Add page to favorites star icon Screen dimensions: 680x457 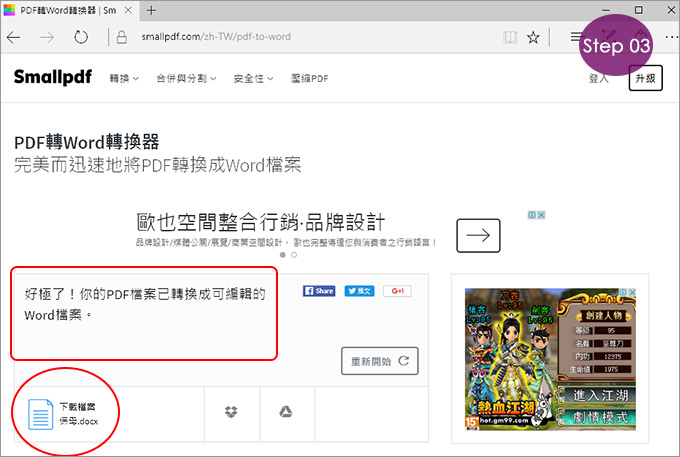tap(533, 37)
